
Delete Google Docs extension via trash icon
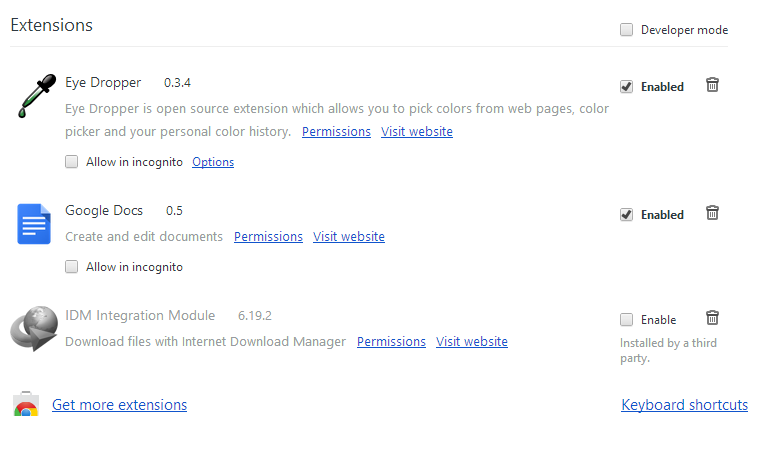tap(712, 213)
